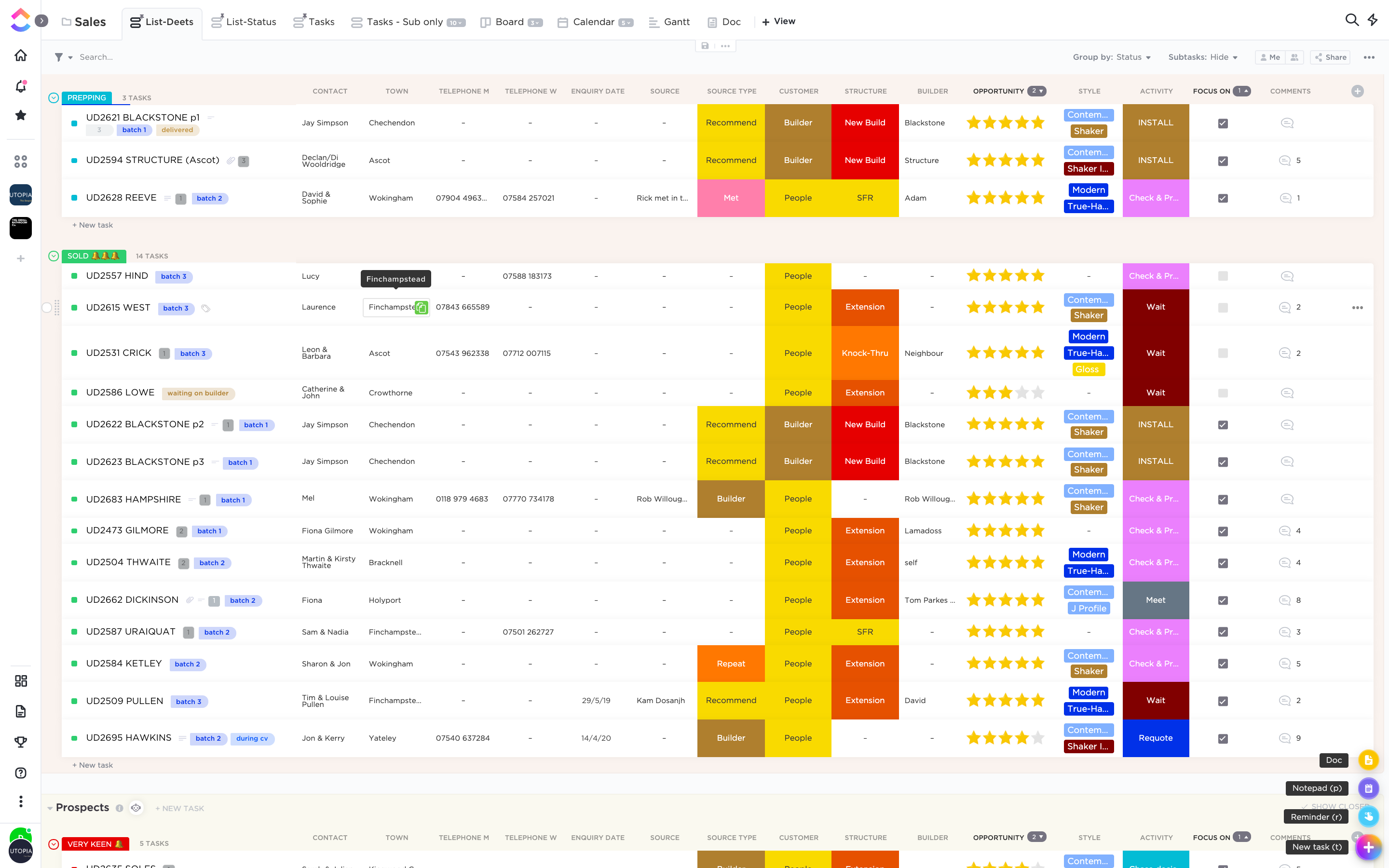The width and height of the screenshot is (1389, 868).
Task: Click the lightning bolt quick action icon
Action: (1372, 20)
